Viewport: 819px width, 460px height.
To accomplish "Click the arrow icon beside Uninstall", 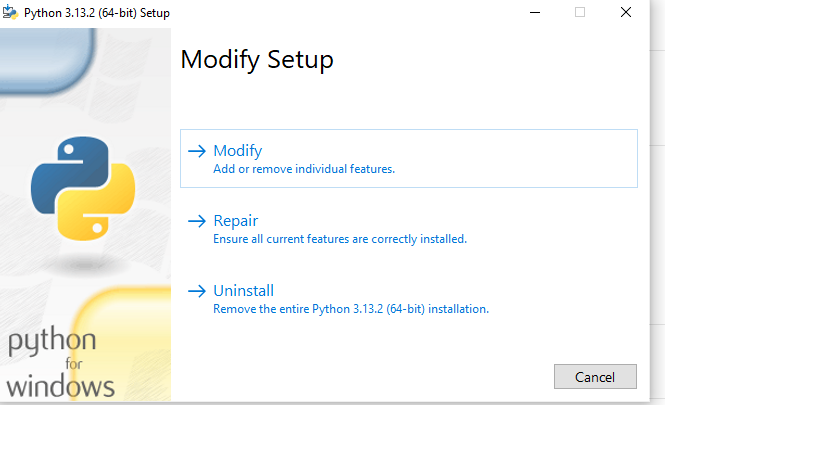I will click(197, 291).
